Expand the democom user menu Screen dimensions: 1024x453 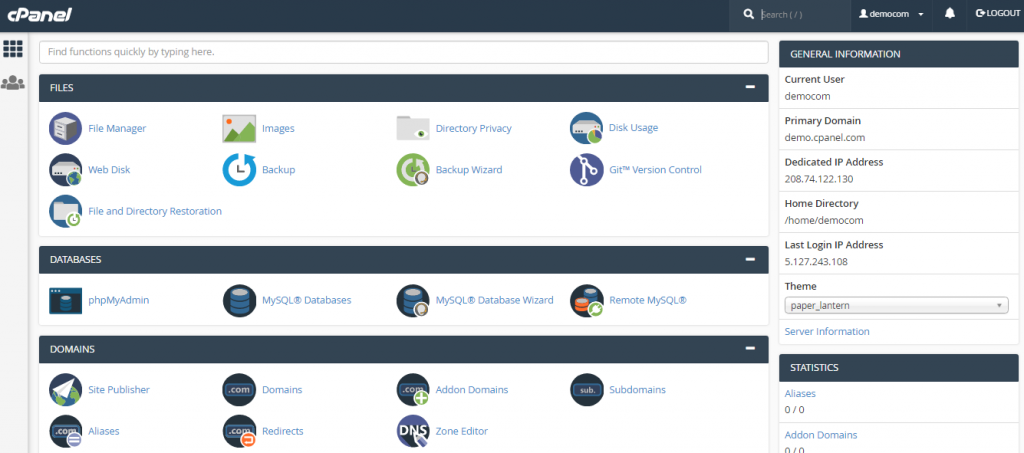coord(889,14)
